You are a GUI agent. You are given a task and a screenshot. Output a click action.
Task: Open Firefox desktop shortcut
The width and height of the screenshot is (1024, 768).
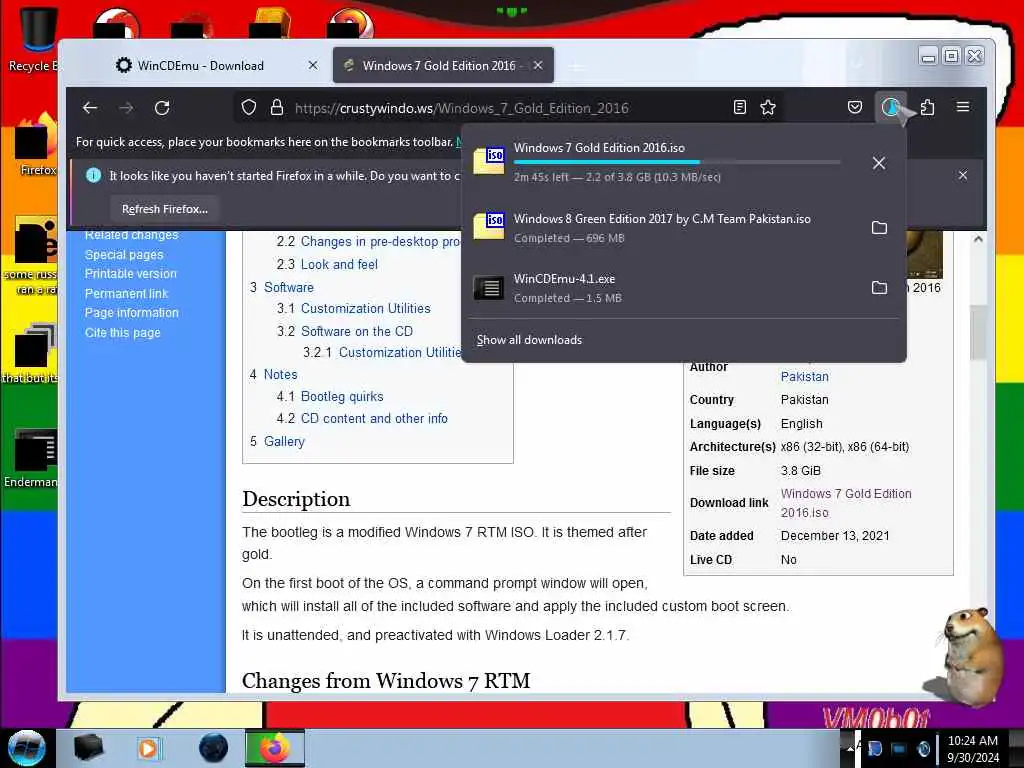coord(34,145)
